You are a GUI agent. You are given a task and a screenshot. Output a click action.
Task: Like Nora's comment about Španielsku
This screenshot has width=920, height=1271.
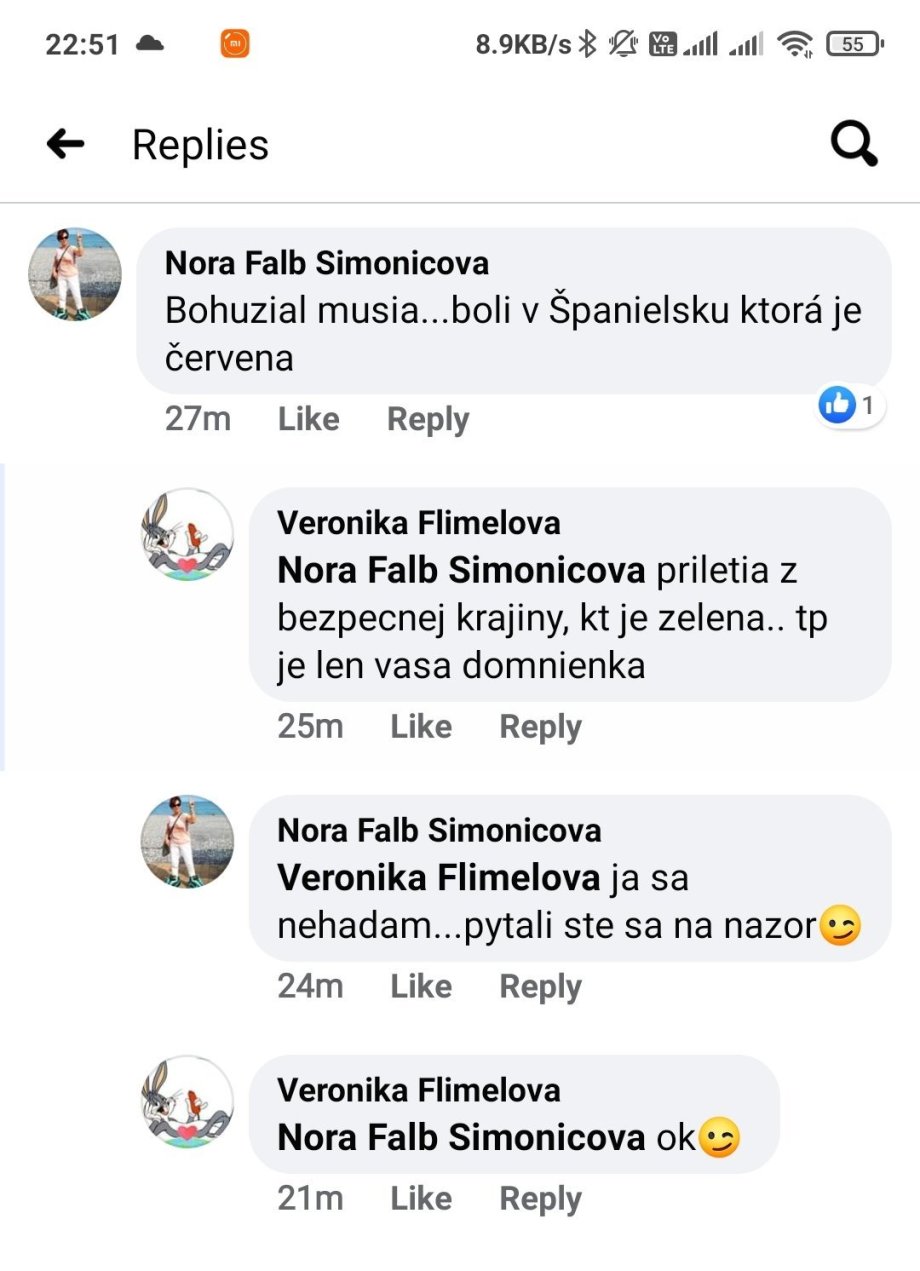308,419
